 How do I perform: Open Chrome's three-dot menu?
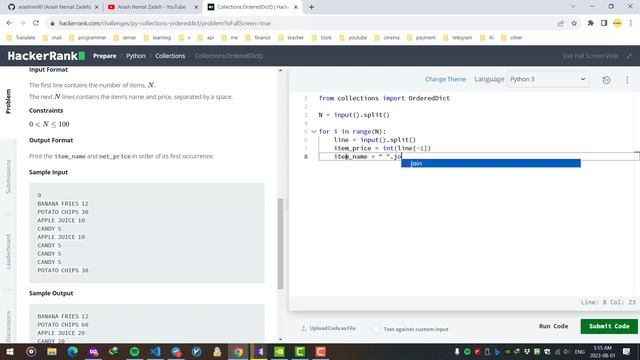(631, 23)
